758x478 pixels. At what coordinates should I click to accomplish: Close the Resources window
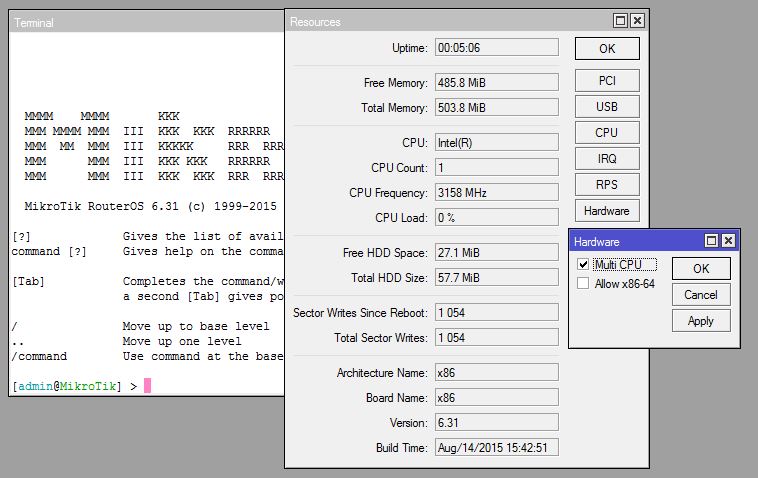pos(637,21)
